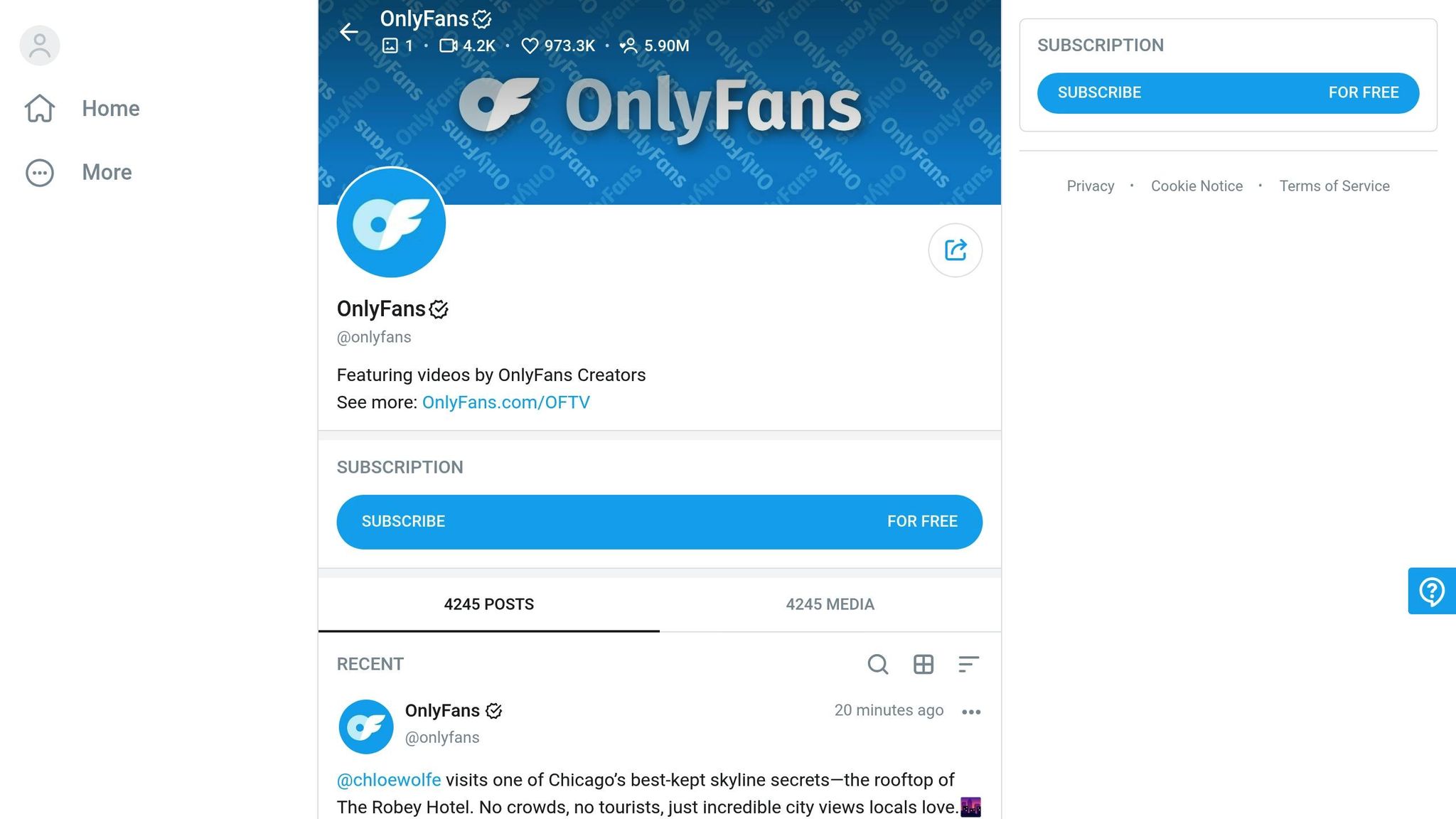Viewport: 1456px width, 819px height.
Task: Click the video count camera icon
Action: click(x=446, y=45)
